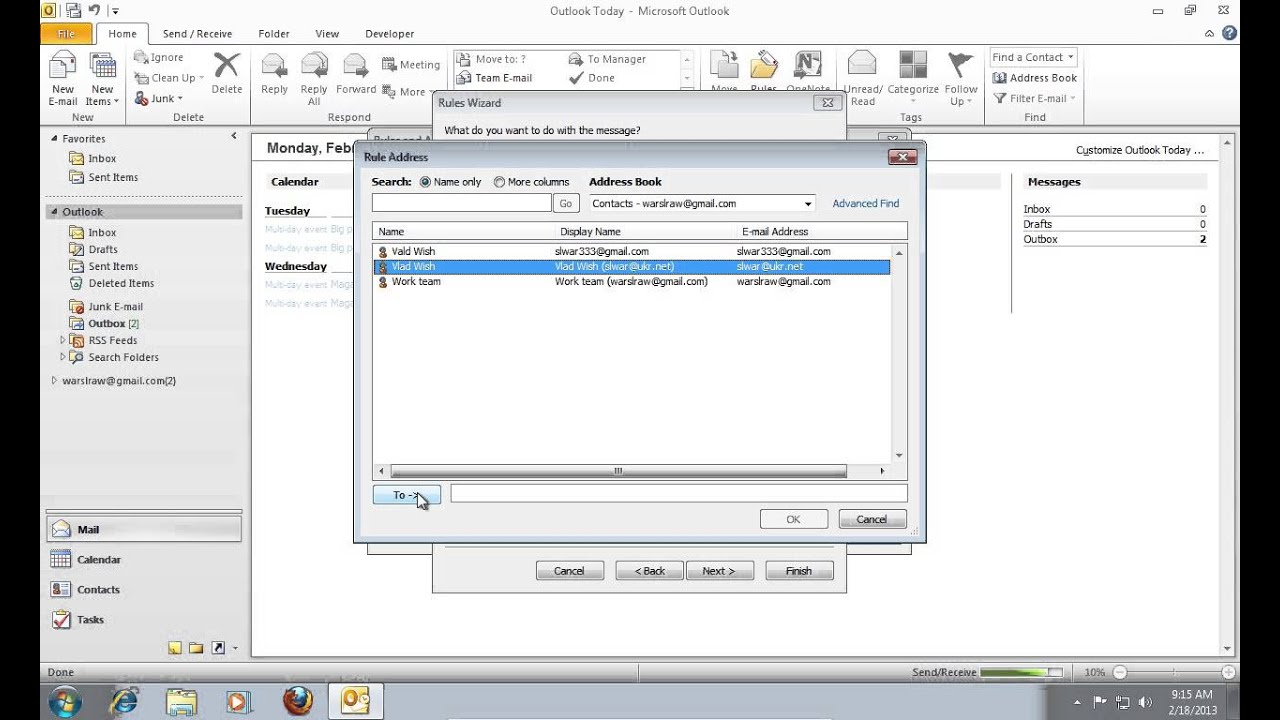The image size is (1280, 720).
Task: Select the Home ribbon tab
Action: tap(122, 33)
